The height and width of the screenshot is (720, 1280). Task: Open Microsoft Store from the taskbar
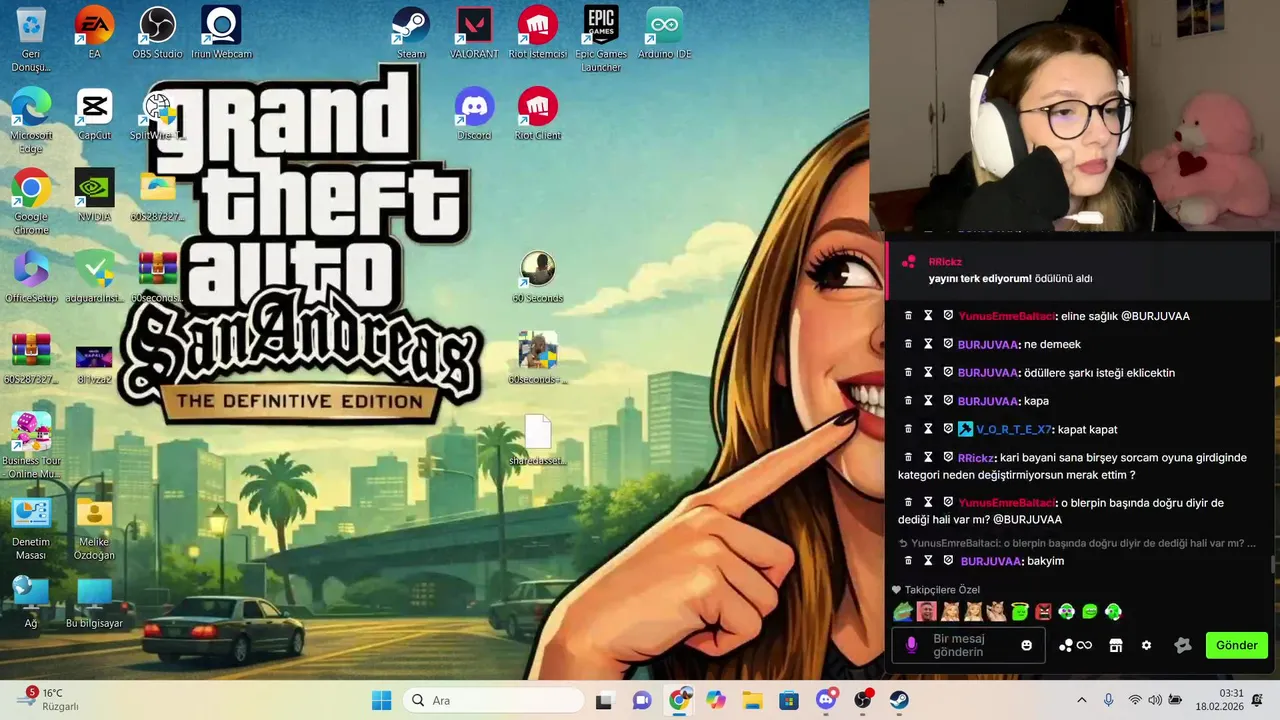789,700
